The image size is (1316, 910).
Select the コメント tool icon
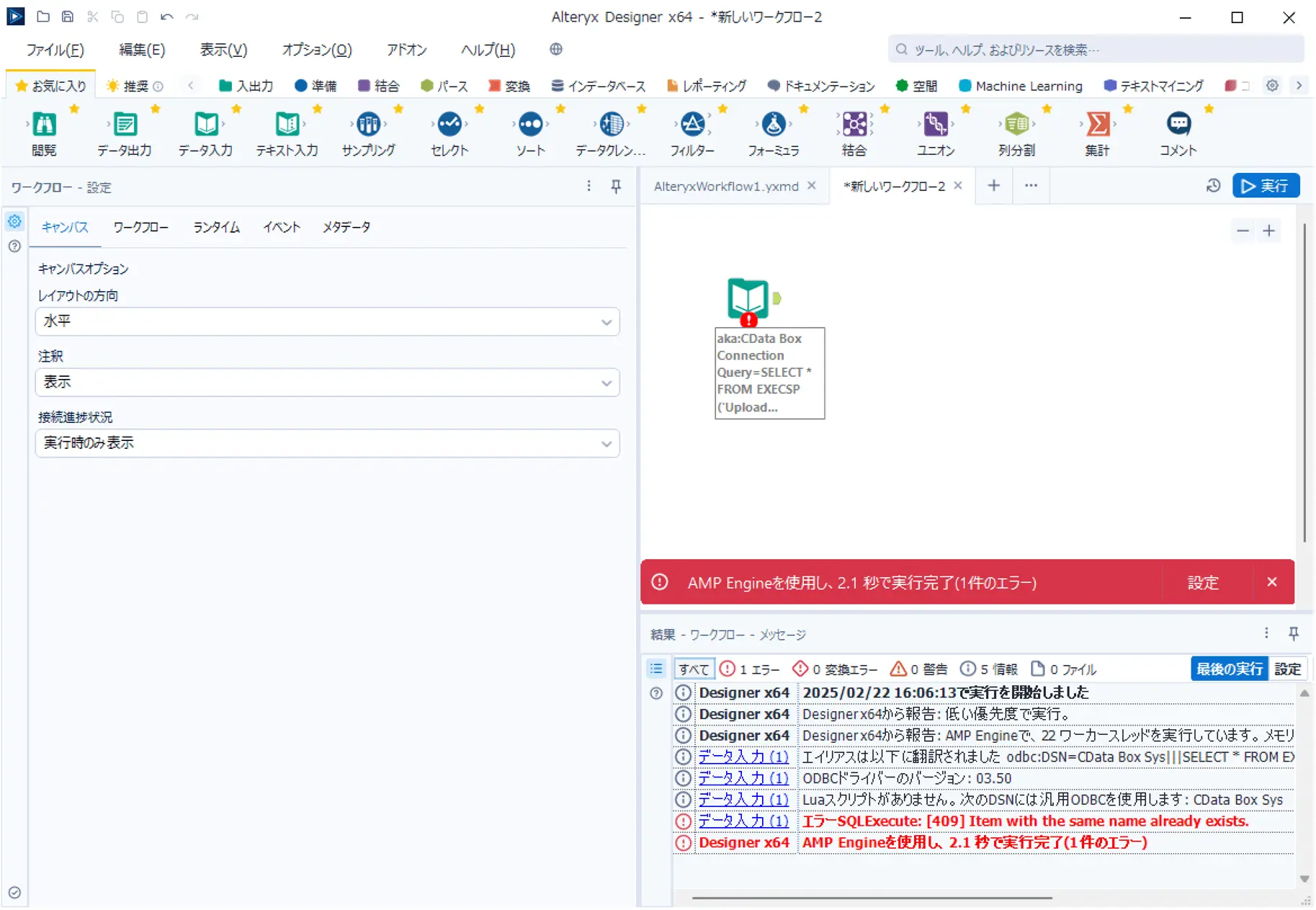(x=1178, y=125)
